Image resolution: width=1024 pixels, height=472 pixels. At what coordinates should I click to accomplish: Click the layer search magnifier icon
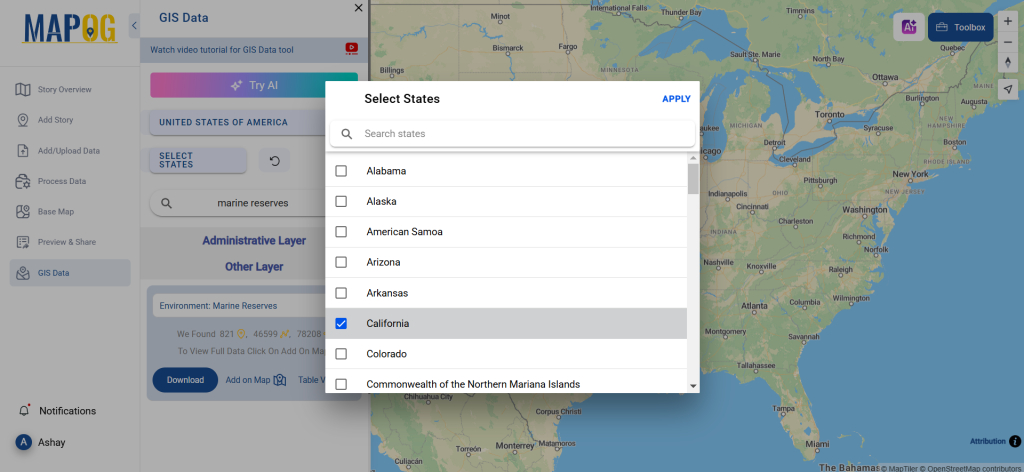coord(167,203)
